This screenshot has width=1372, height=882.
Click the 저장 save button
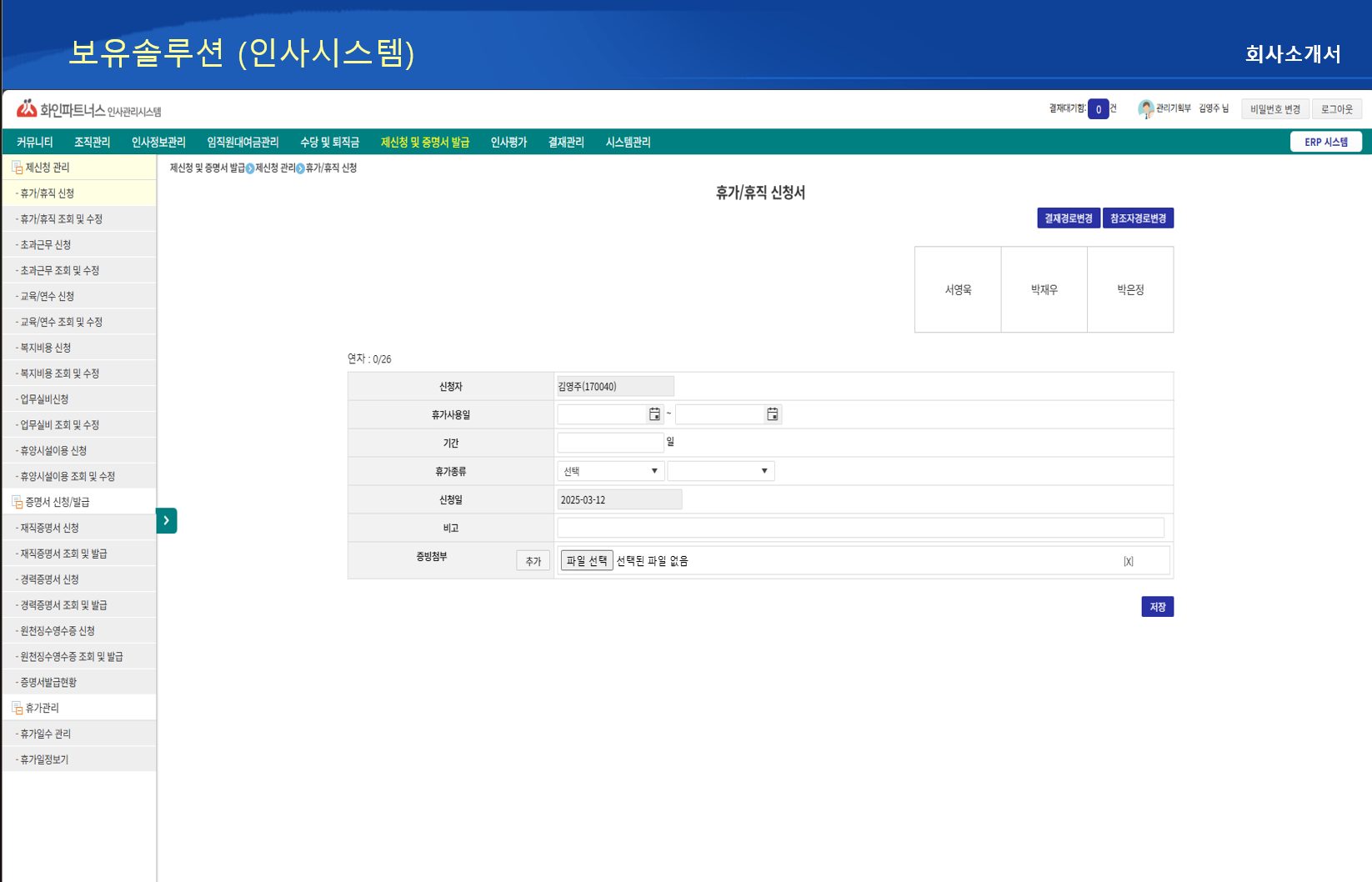point(1157,606)
